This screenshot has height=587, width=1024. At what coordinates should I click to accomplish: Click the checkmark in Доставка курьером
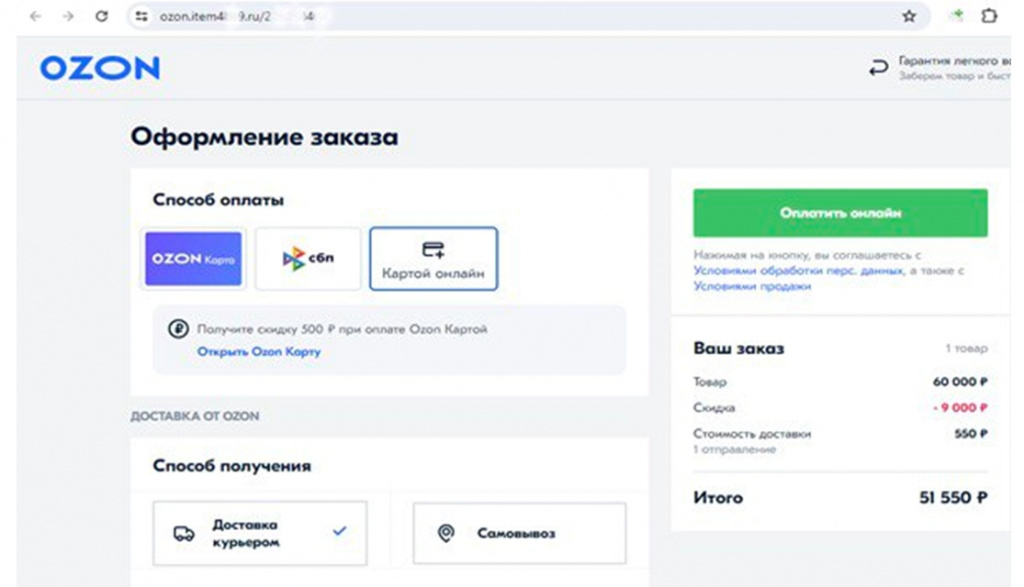pyautogui.click(x=340, y=531)
